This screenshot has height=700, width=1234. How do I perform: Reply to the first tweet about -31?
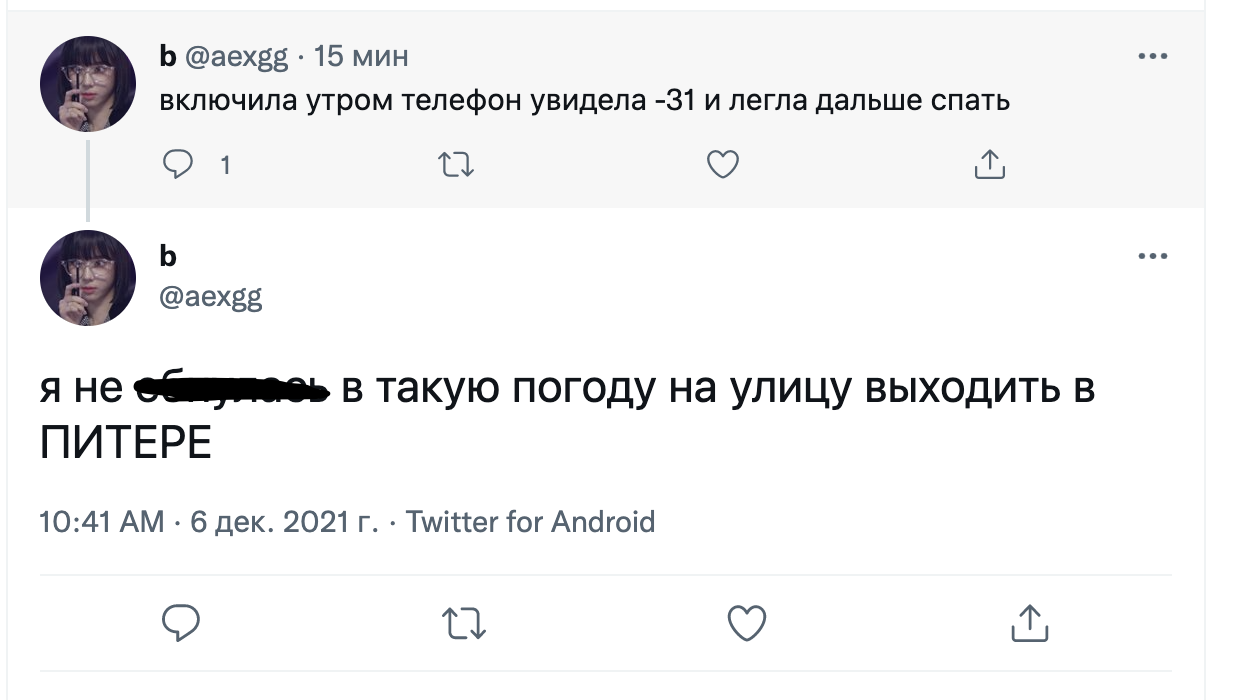coord(177,164)
